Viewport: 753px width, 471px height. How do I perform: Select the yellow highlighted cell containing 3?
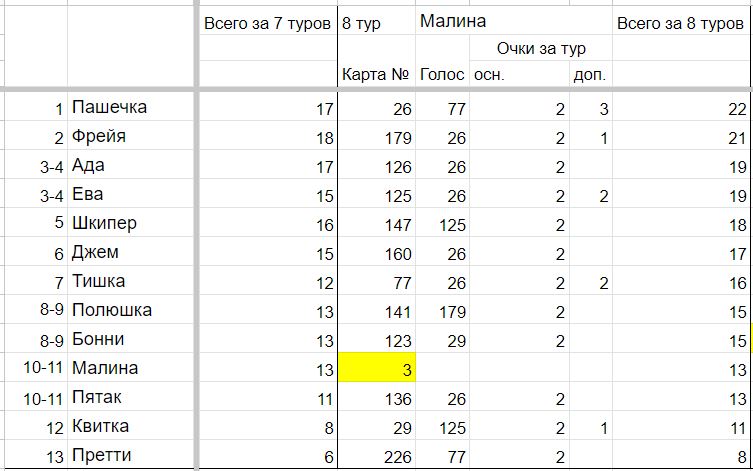click(376, 367)
